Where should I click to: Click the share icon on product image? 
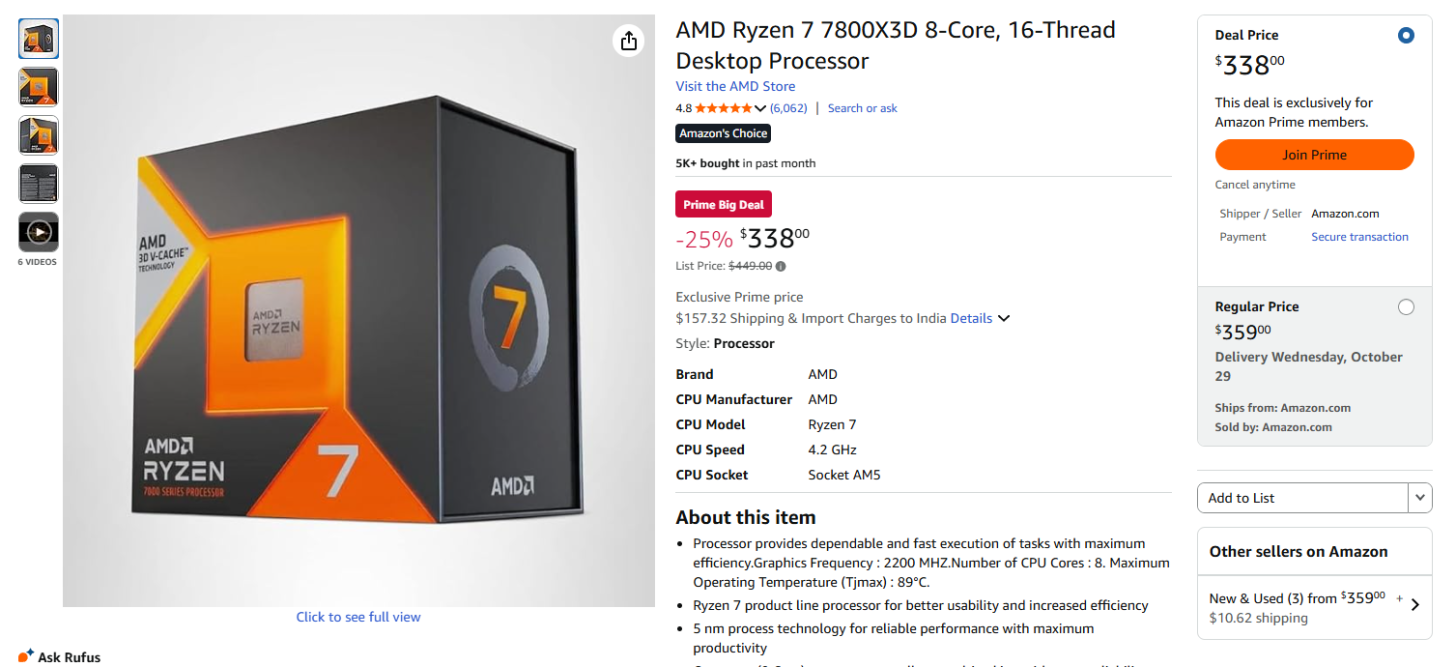[x=628, y=41]
